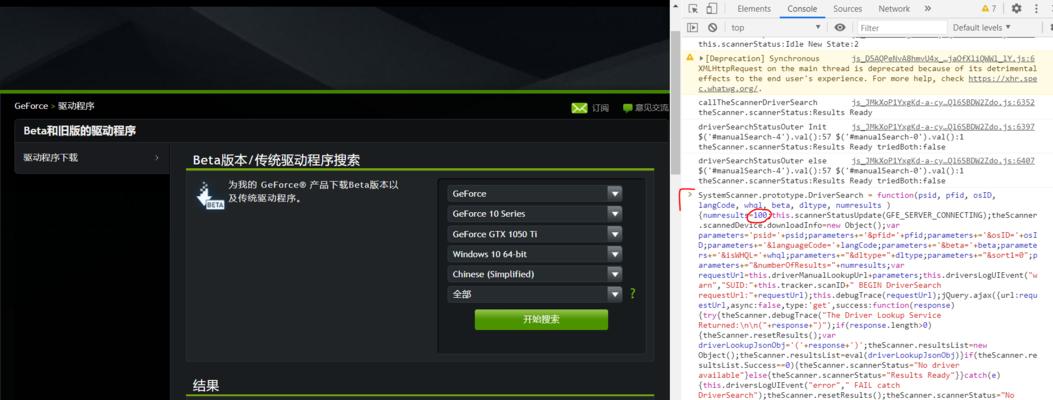Screen dimensions: 1053x400
Task: Switch to the Console tab
Action: (x=802, y=9)
